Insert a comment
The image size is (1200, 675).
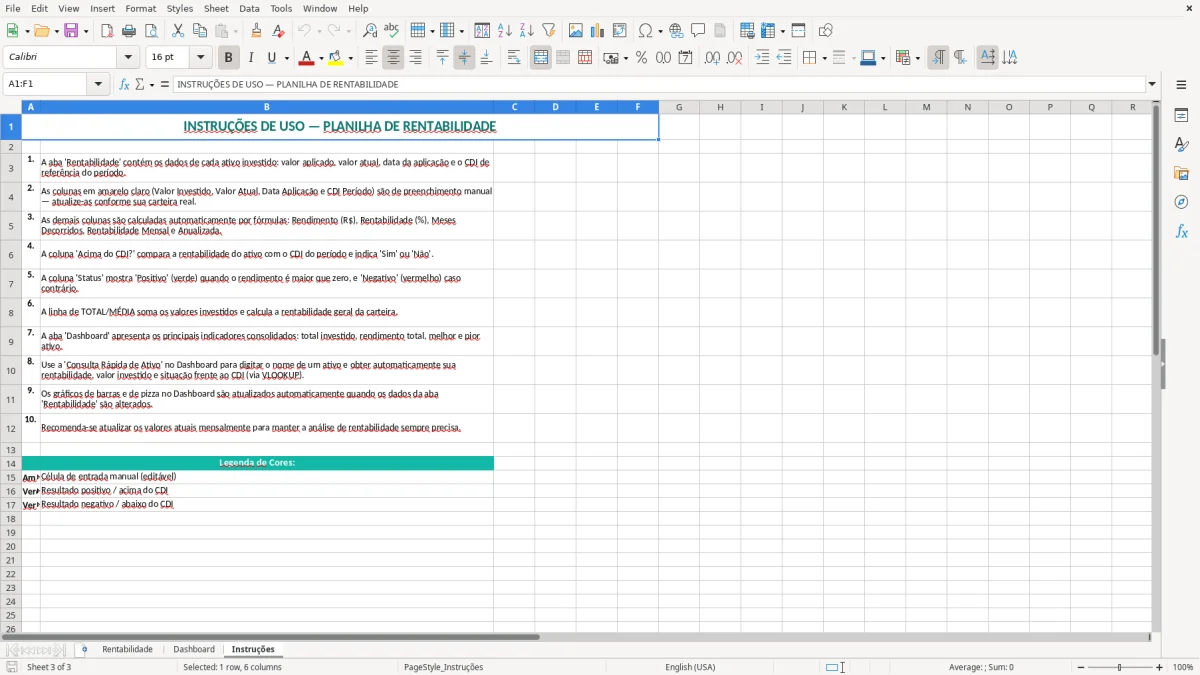698,31
